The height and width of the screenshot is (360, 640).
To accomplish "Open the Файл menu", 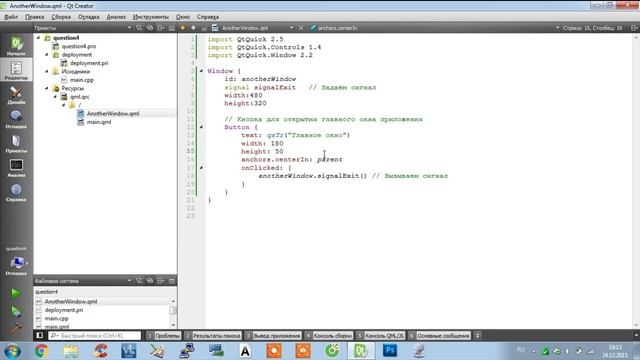I will point(11,17).
